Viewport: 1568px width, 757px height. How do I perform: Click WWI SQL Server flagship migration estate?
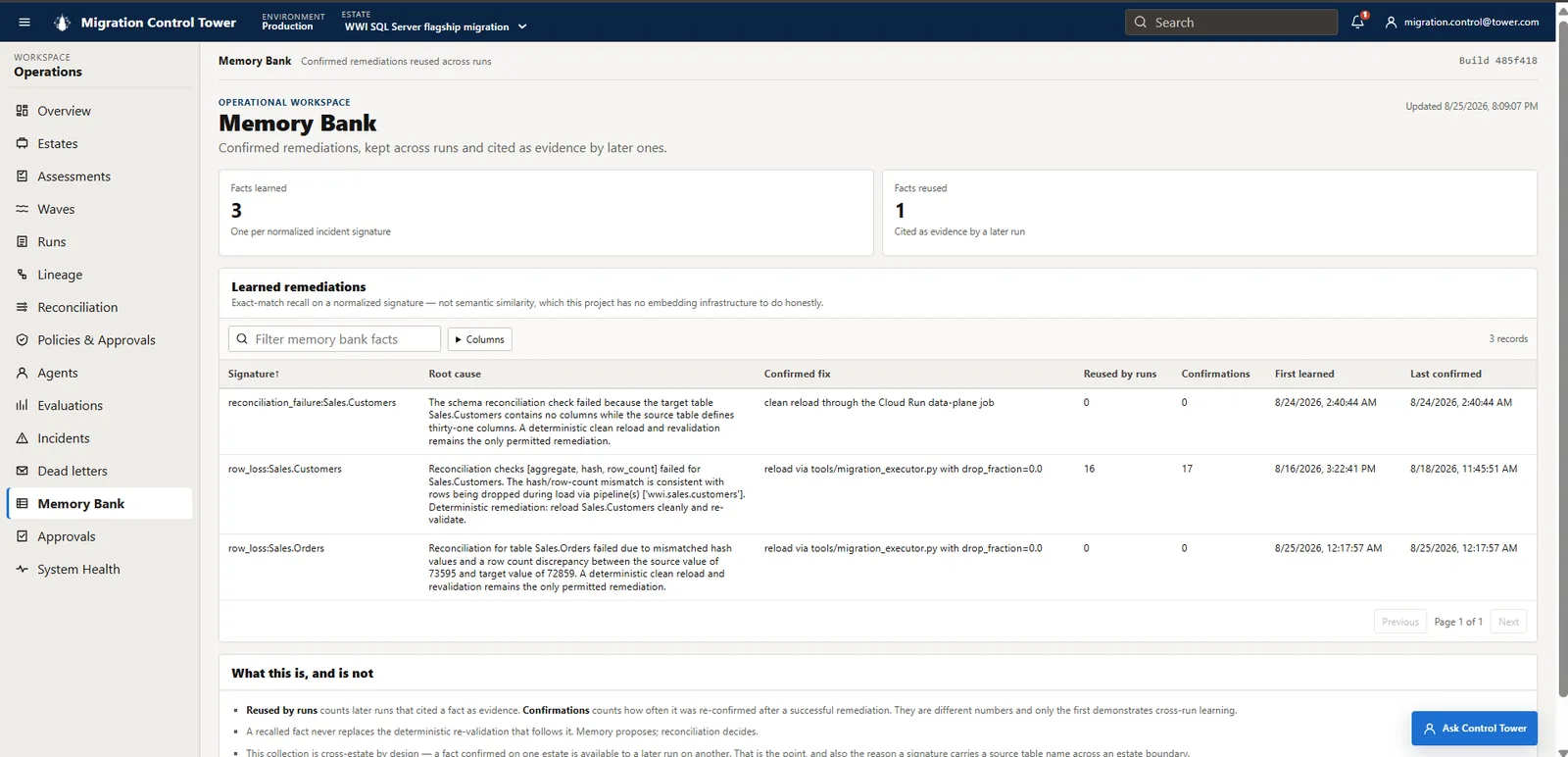(426, 26)
